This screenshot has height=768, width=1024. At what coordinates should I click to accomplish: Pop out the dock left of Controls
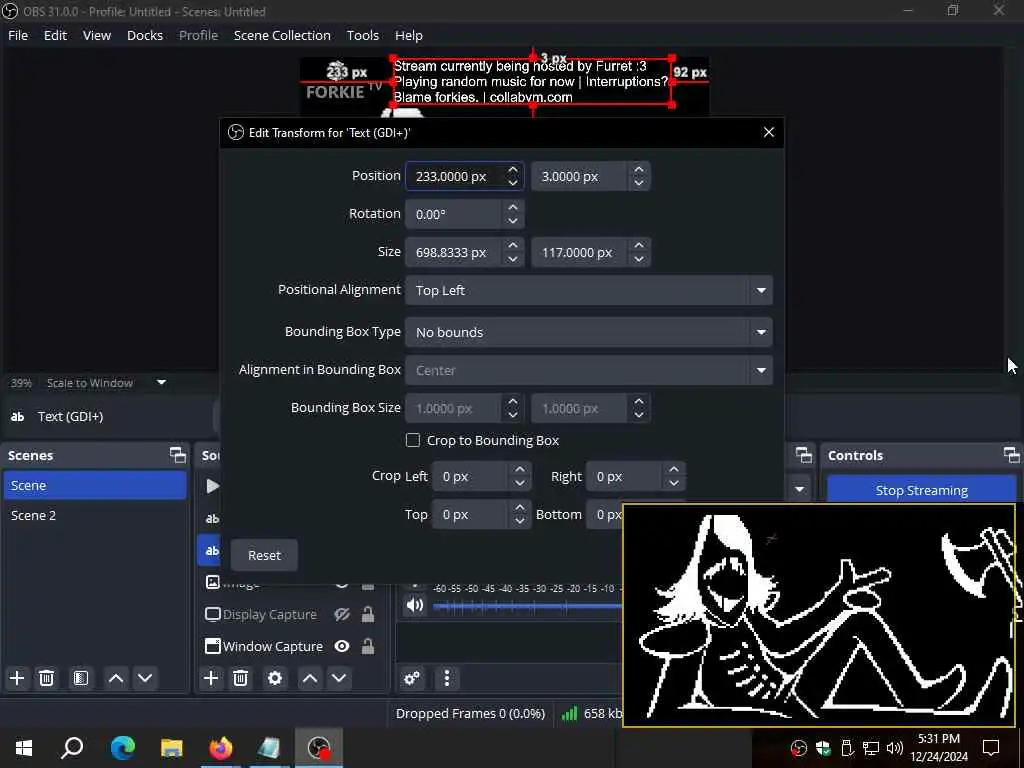pos(804,455)
